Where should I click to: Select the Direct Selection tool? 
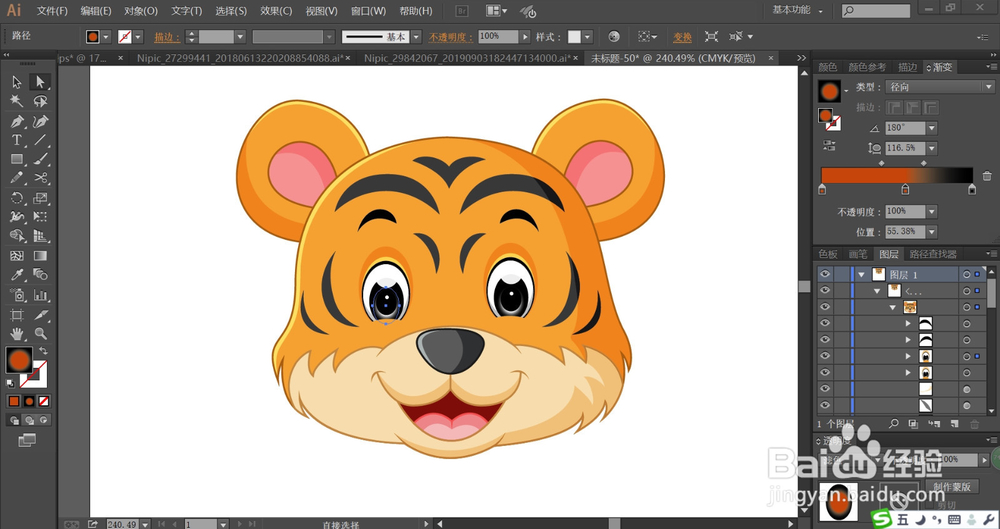coord(40,82)
